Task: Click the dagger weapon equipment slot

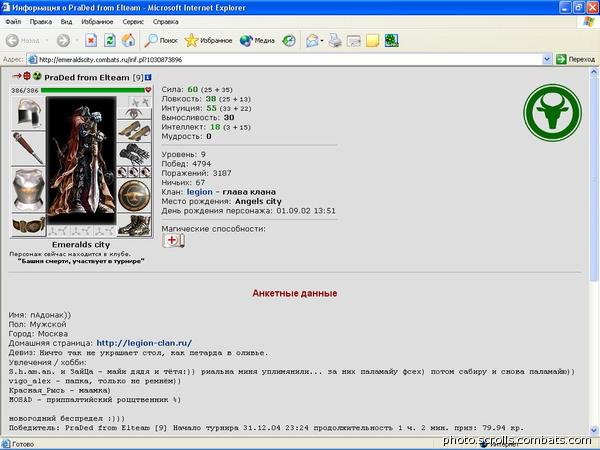Action: [x=28, y=148]
